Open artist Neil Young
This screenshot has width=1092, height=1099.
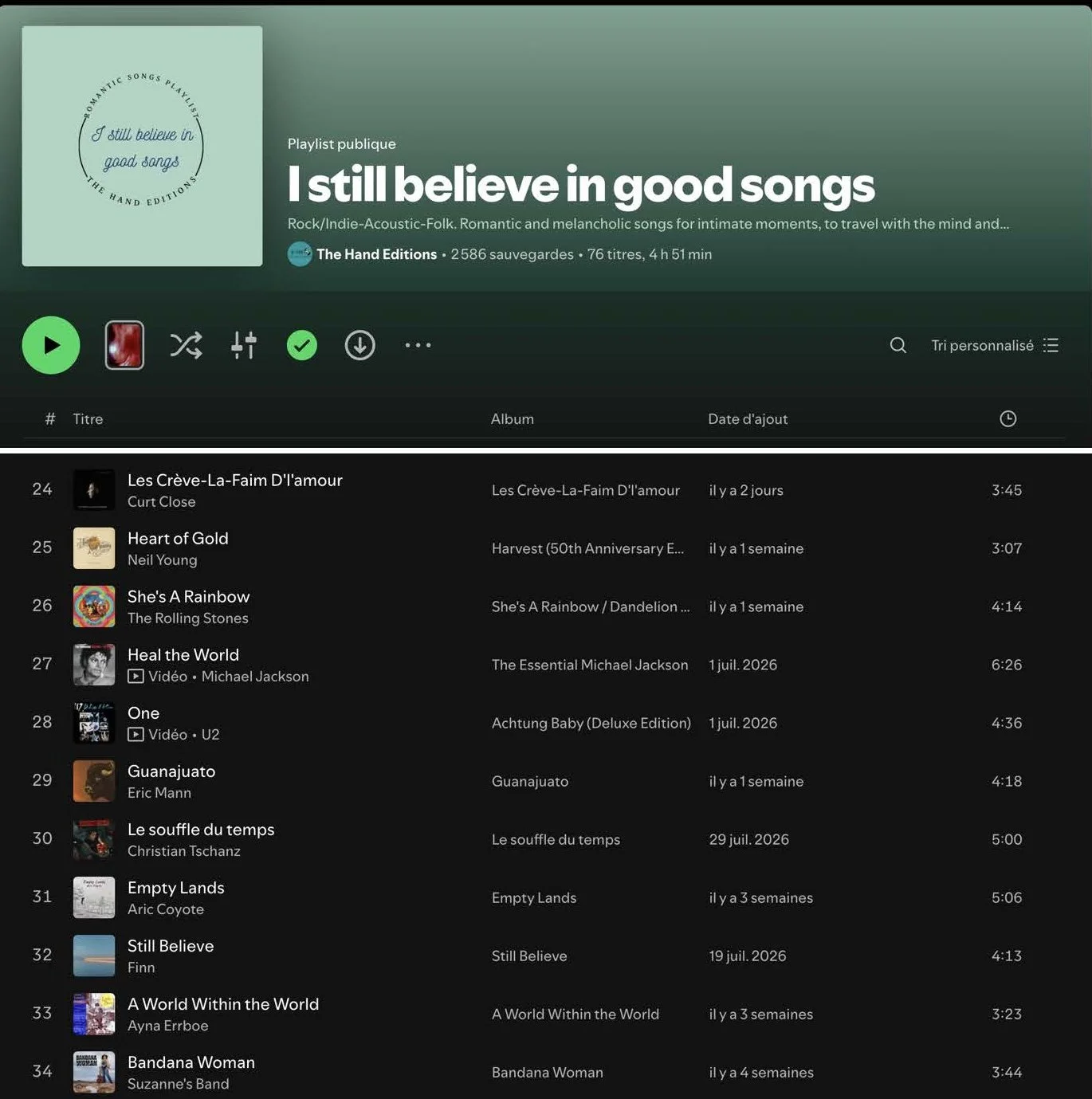(163, 560)
